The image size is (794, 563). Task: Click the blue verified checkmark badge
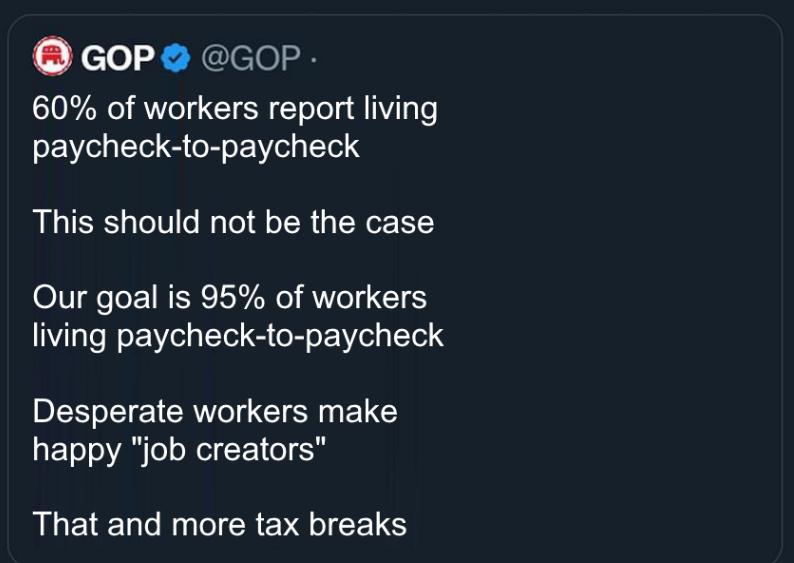click(x=175, y=58)
